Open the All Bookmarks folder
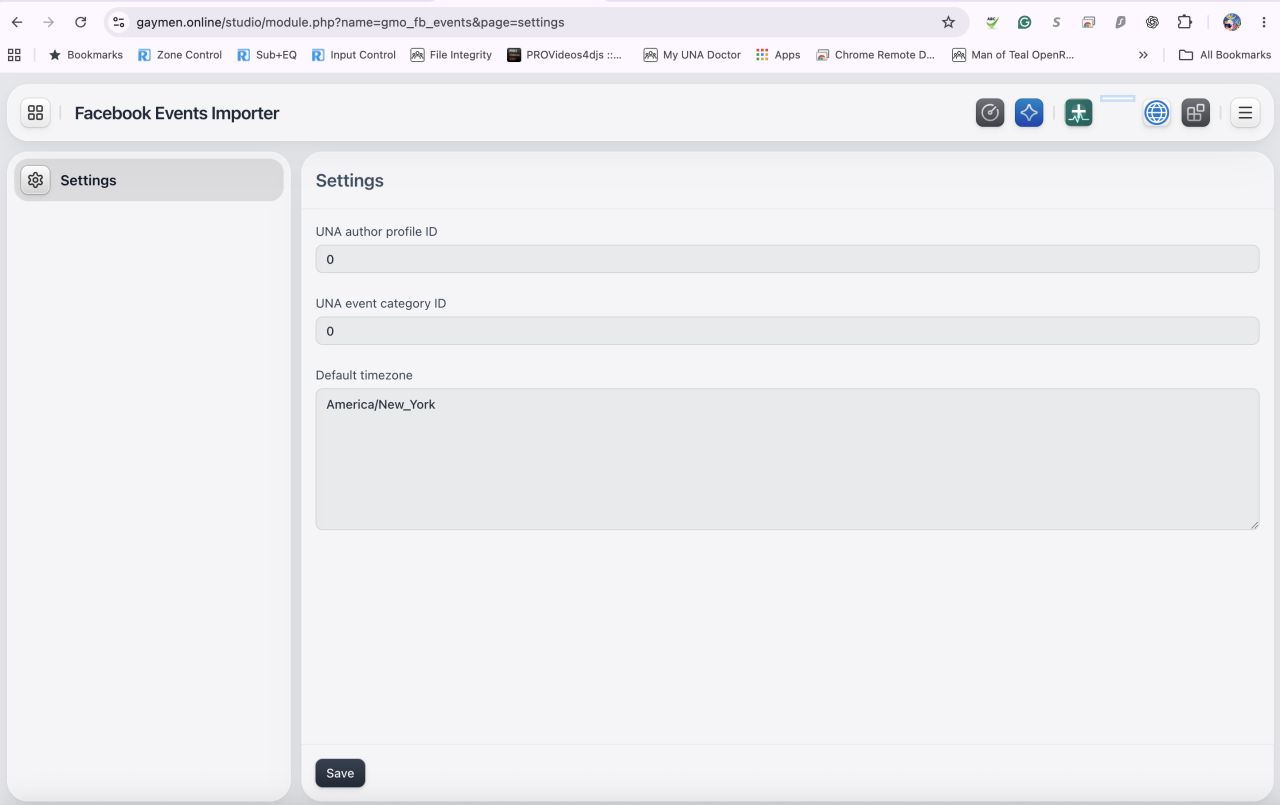Image resolution: width=1280 pixels, height=805 pixels. (1225, 55)
